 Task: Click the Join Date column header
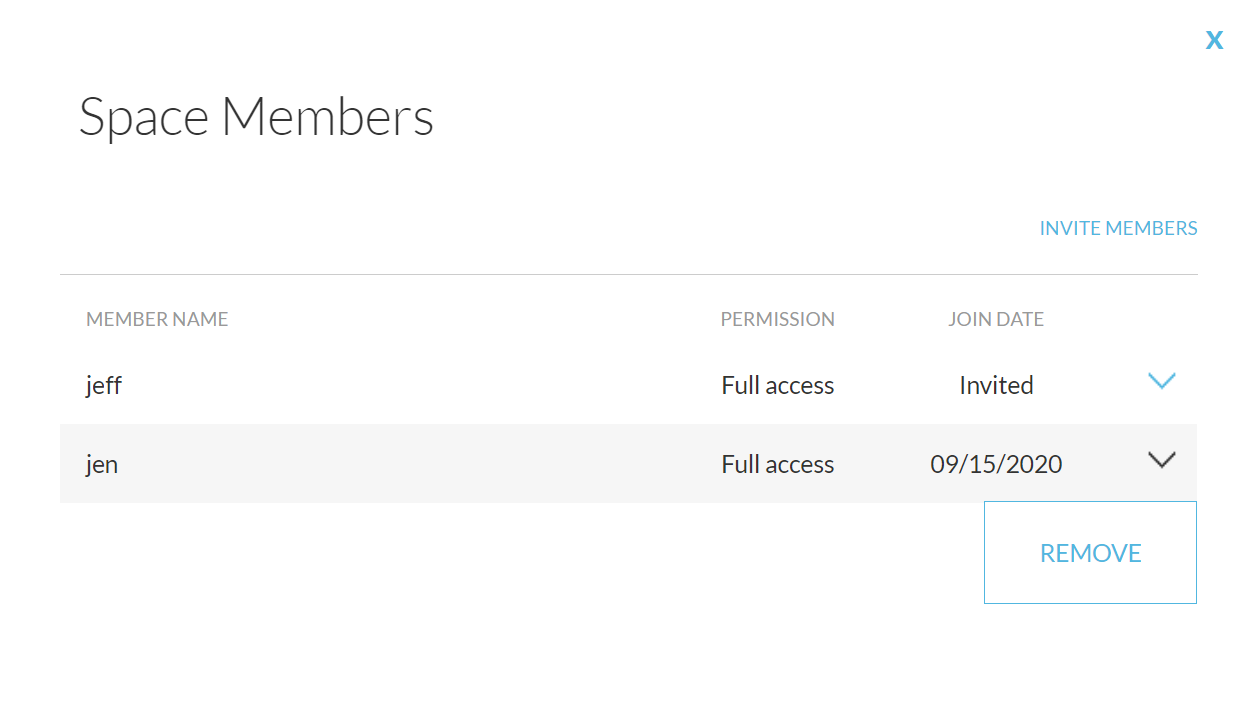[x=995, y=319]
